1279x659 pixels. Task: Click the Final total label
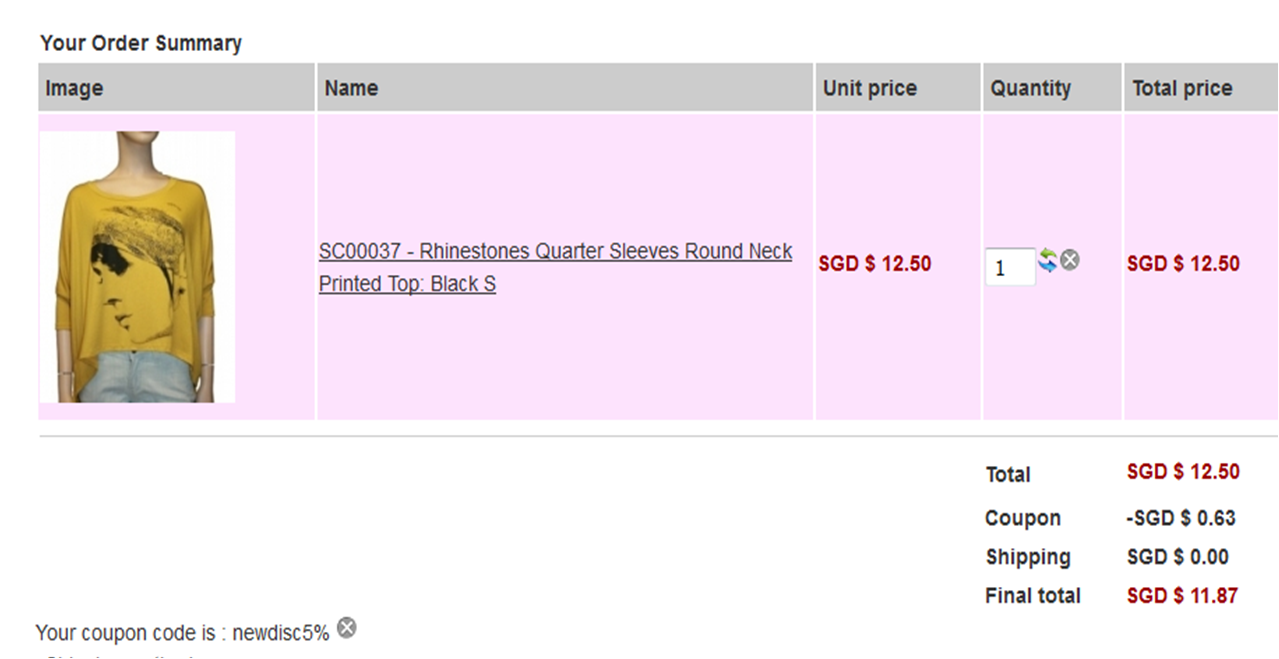tap(1033, 596)
